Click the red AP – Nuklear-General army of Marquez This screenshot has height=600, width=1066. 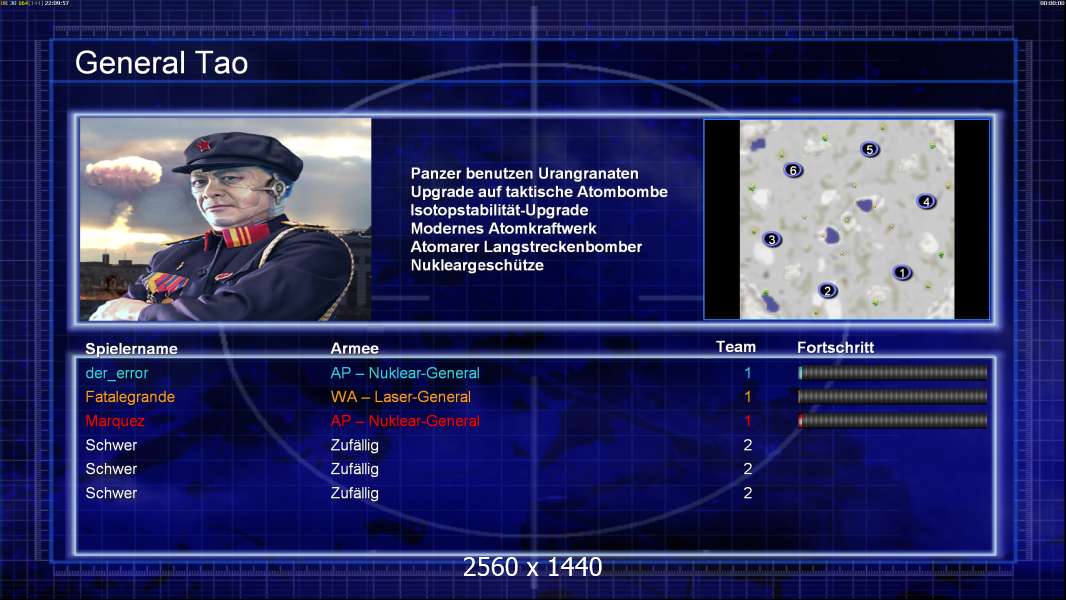[x=405, y=421]
